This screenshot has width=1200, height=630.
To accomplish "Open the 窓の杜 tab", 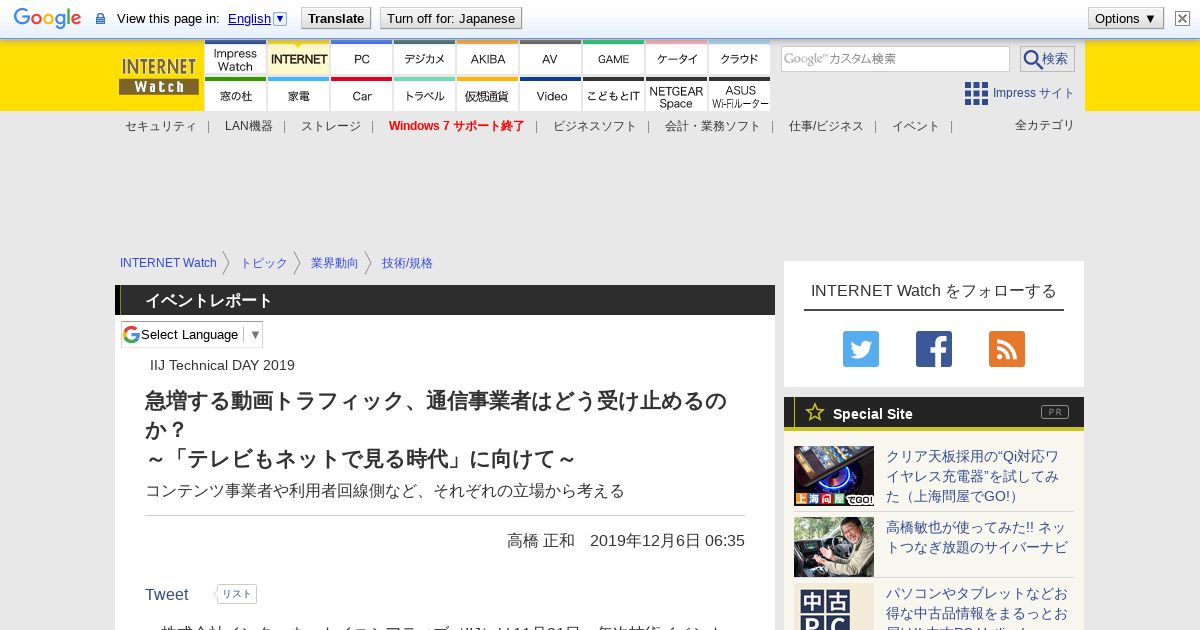I will click(x=235, y=95).
